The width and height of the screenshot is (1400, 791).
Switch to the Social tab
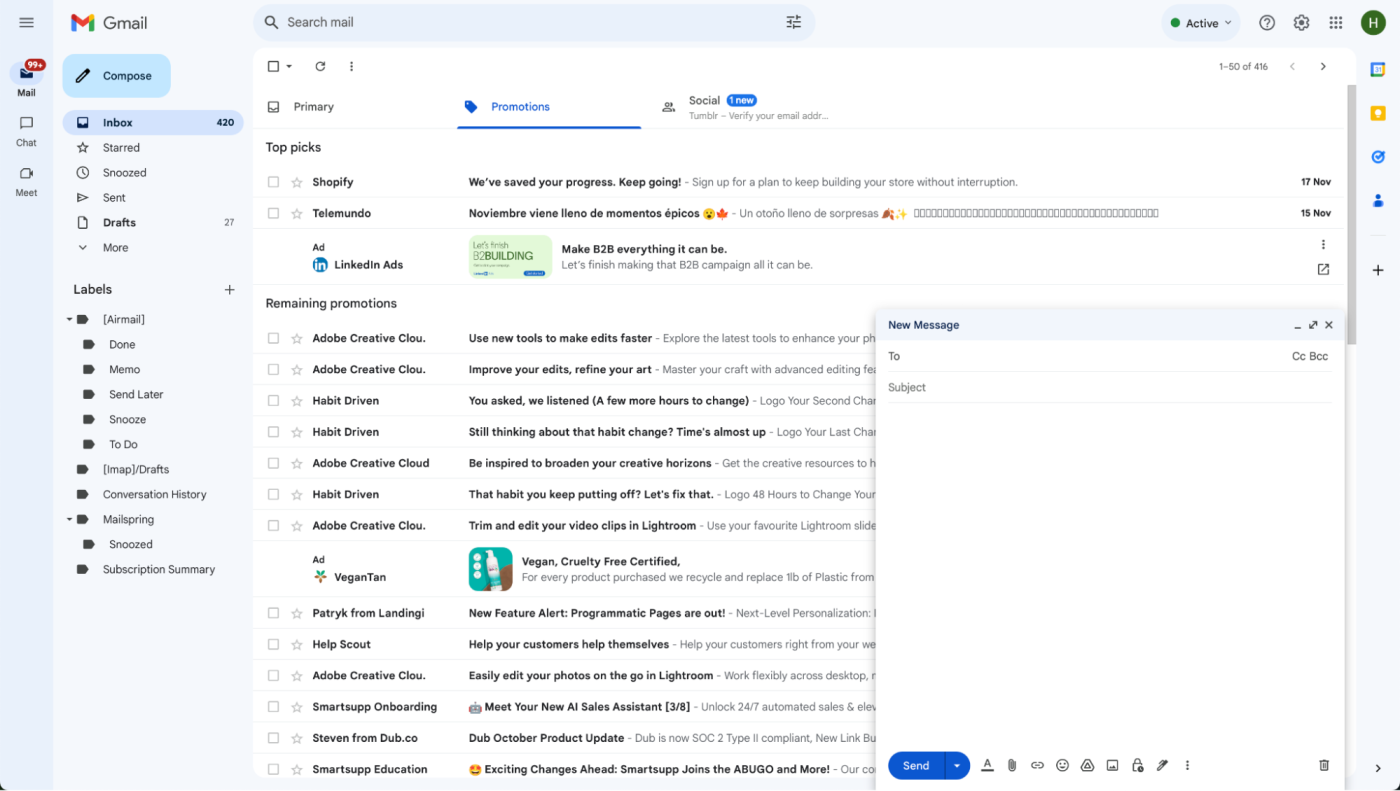(745, 107)
